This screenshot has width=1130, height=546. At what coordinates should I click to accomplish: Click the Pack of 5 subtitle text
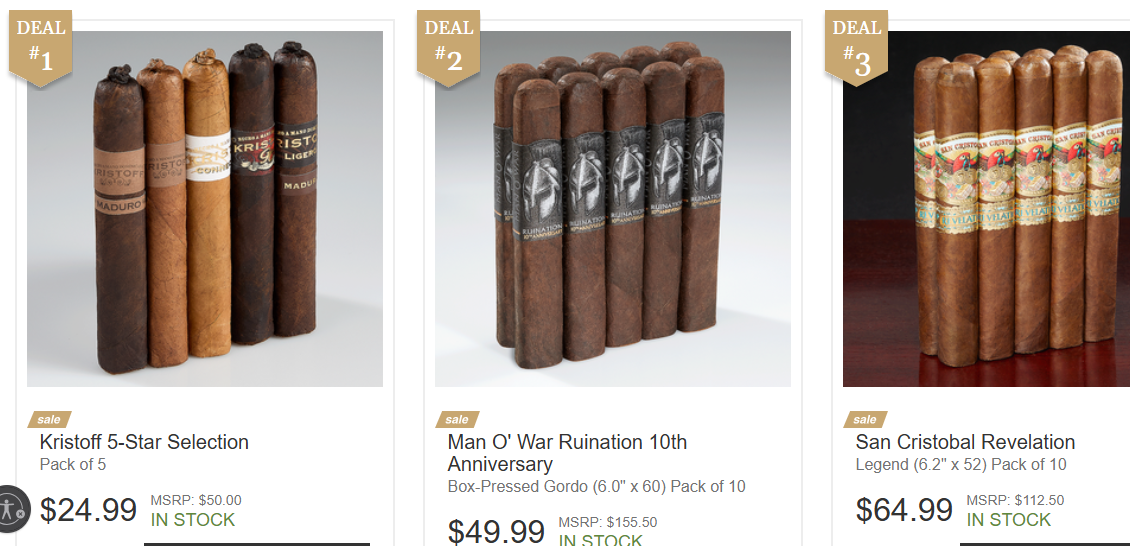coord(73,465)
